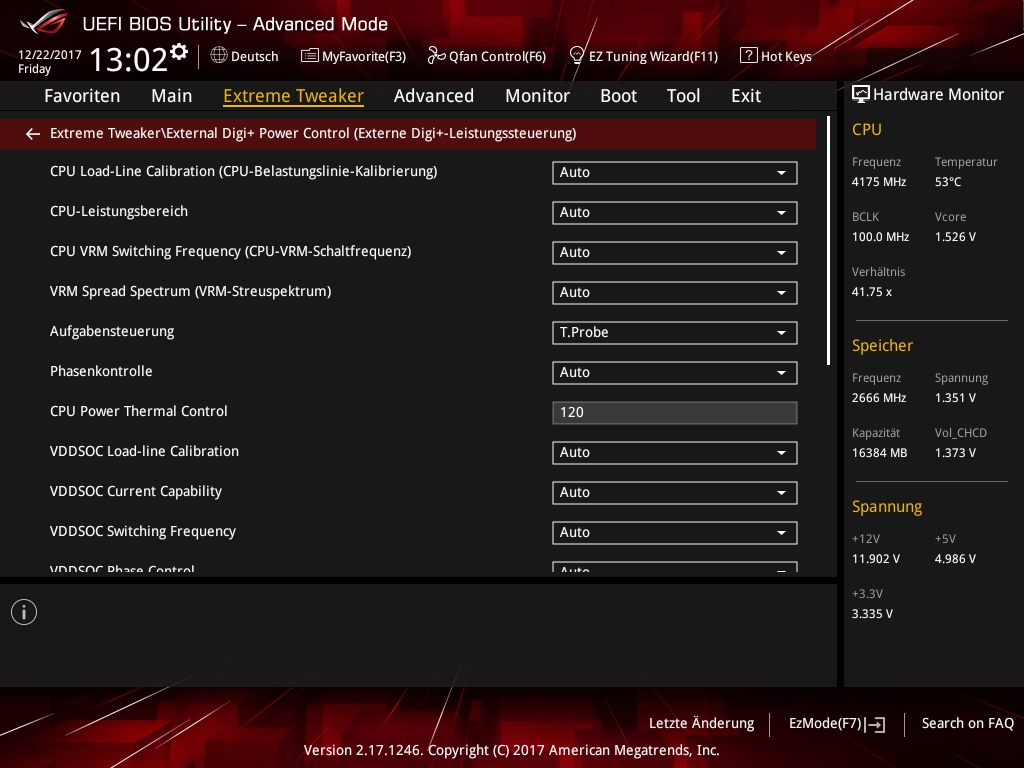The width and height of the screenshot is (1024, 768).
Task: Show the Hot Keys list
Action: coord(776,56)
